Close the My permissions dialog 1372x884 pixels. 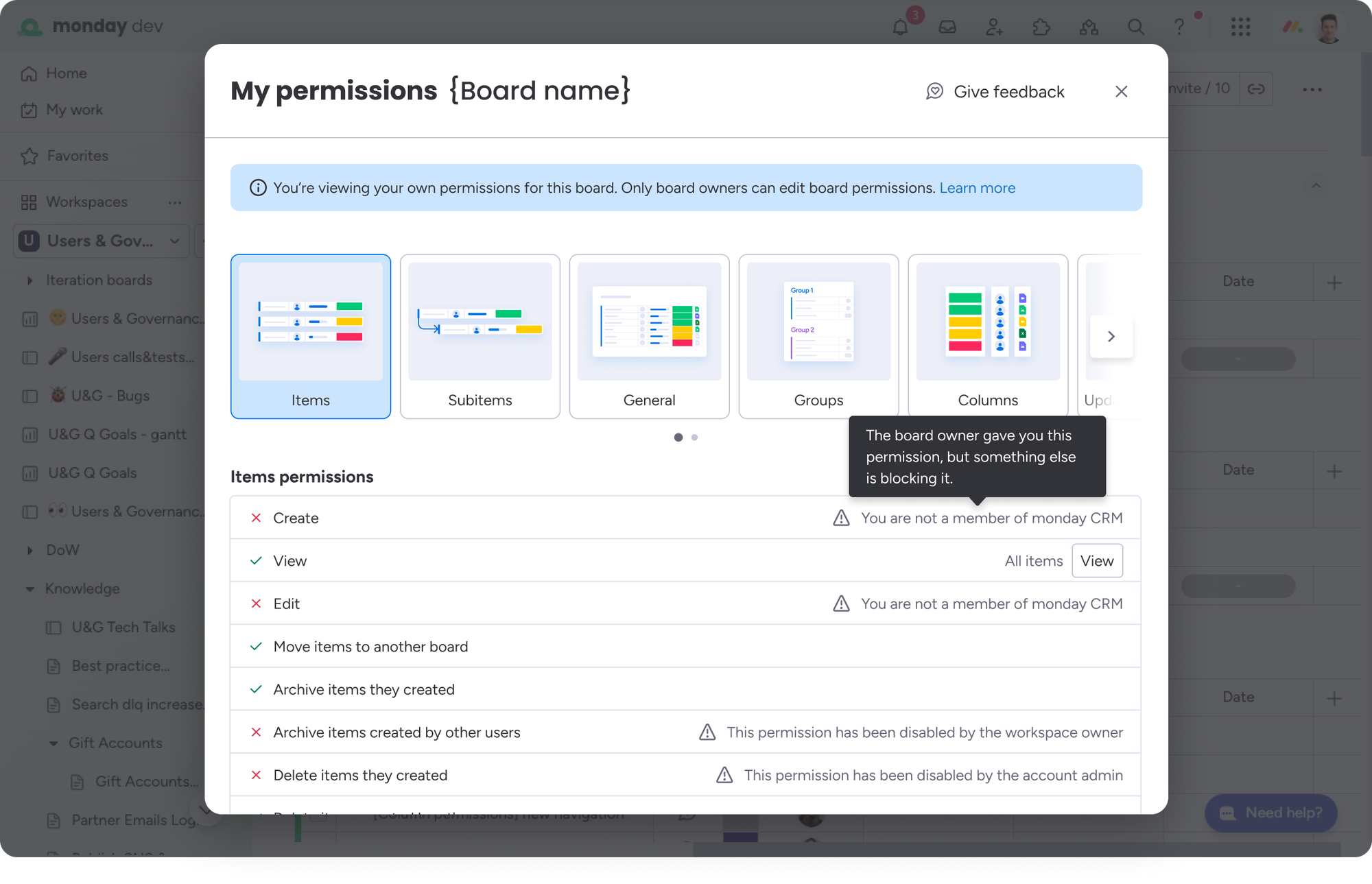coord(1122,91)
